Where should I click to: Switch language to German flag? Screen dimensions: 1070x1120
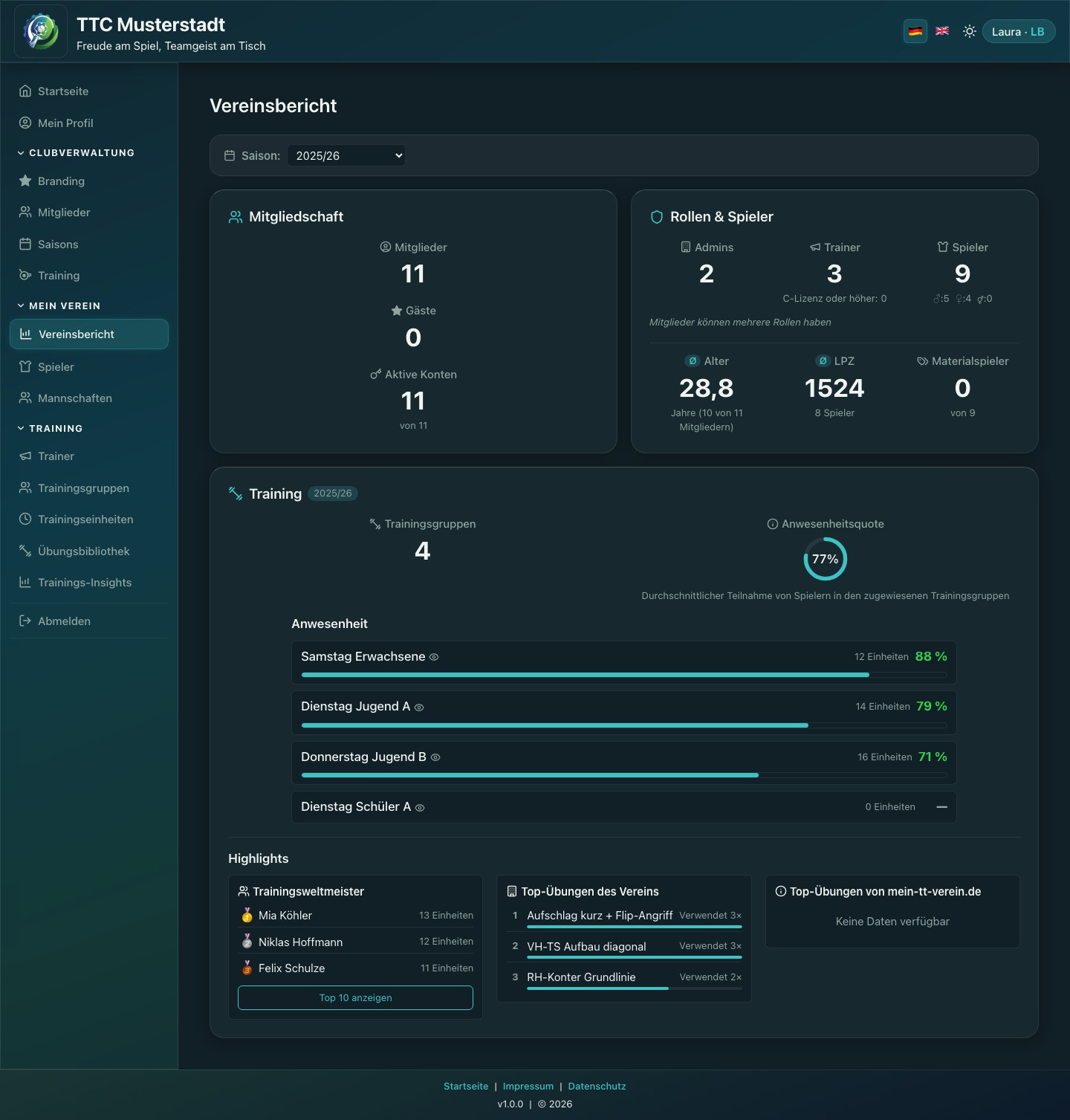click(915, 31)
